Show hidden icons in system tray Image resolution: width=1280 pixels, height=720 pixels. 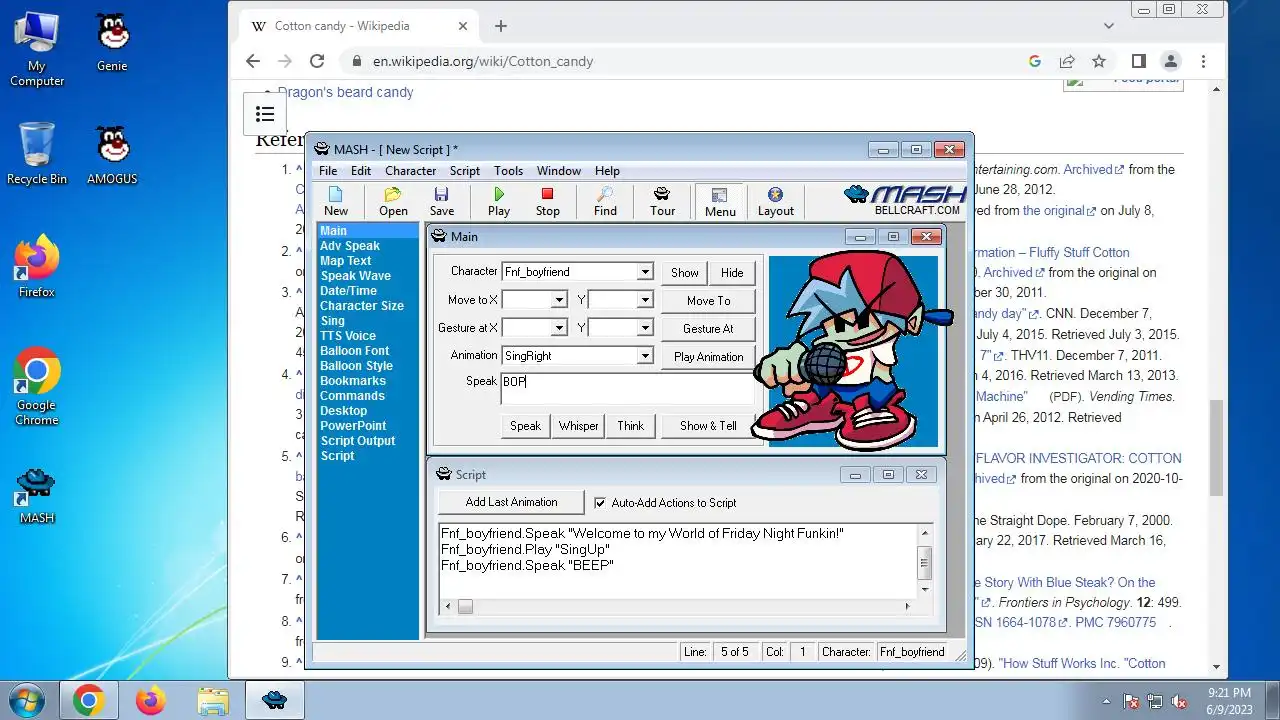click(1106, 701)
